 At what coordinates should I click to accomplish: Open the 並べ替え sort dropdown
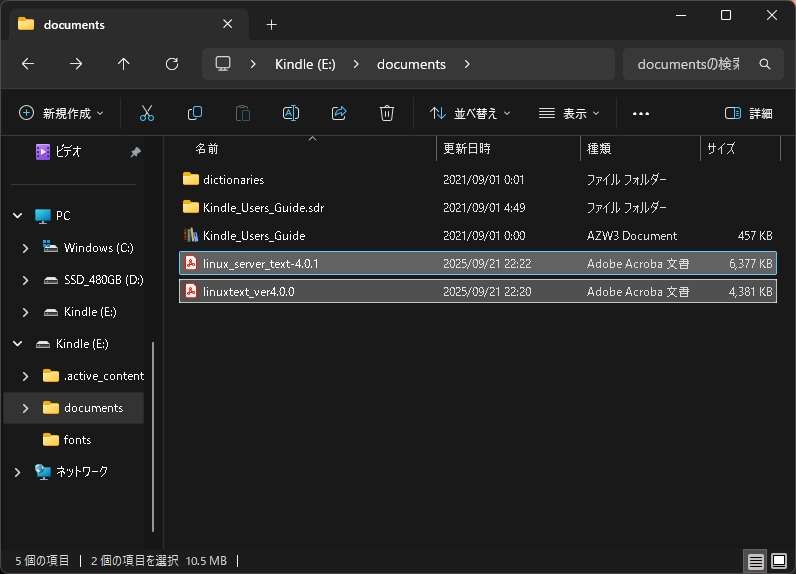click(470, 114)
